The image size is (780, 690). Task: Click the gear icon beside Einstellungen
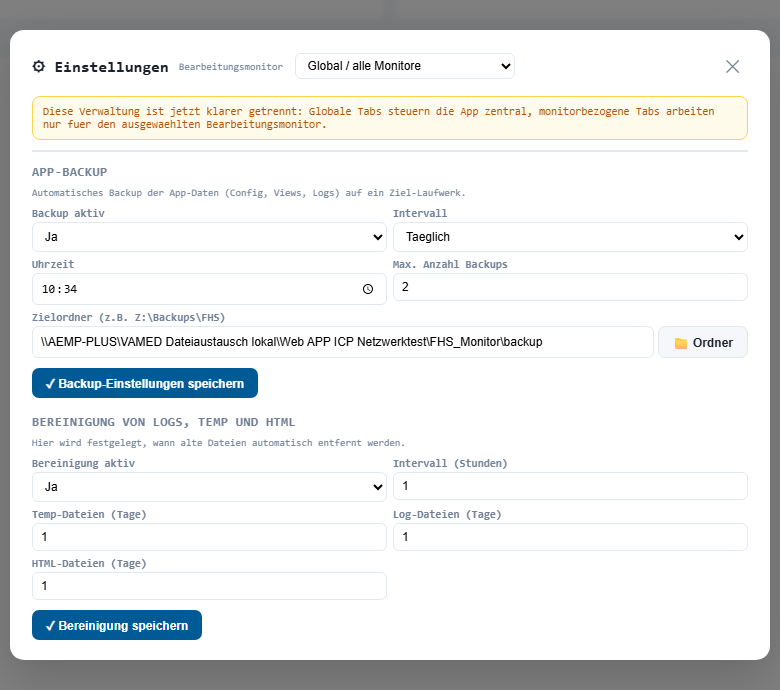[39, 67]
